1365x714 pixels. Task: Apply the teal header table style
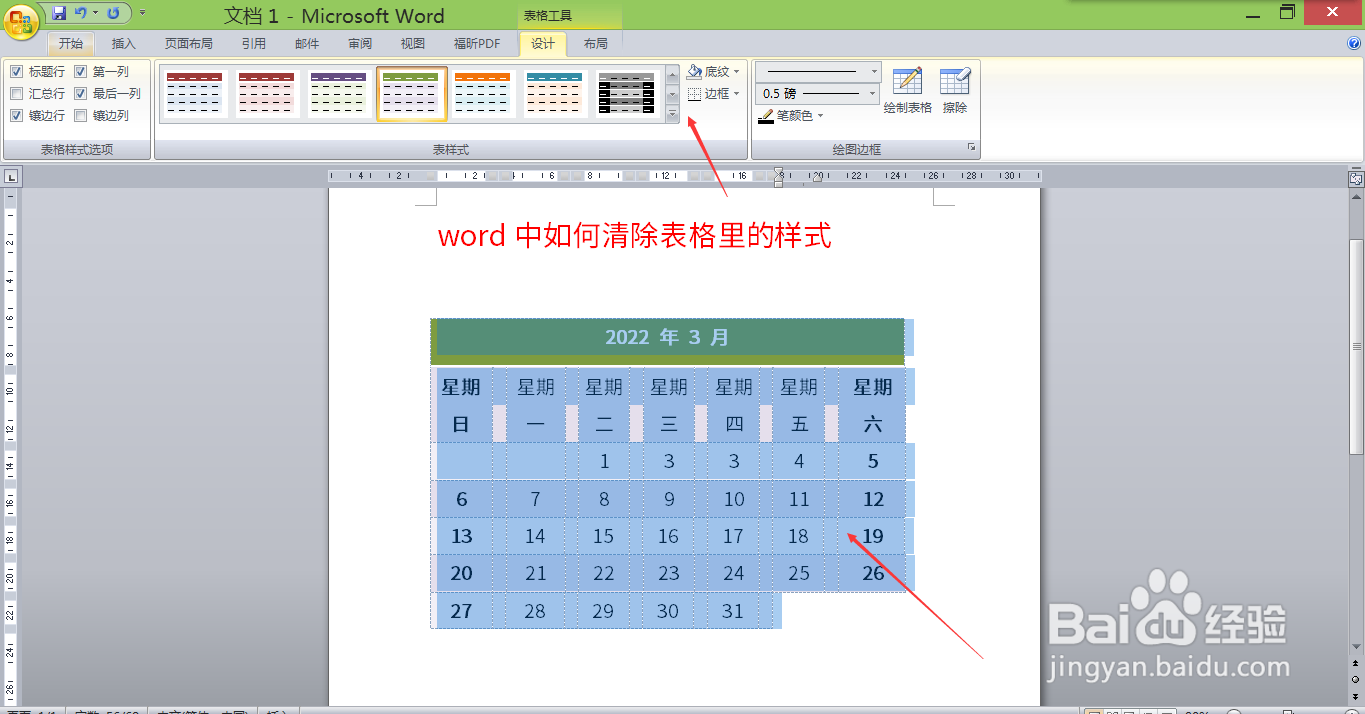[555, 94]
